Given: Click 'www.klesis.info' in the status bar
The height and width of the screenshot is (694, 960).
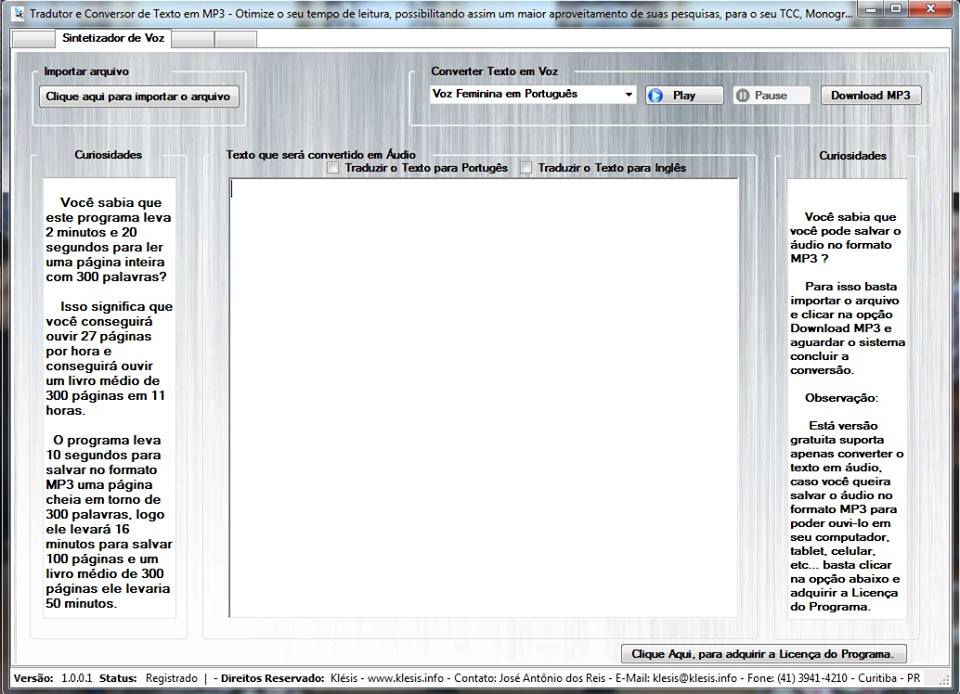Looking at the screenshot, I should tap(405, 678).
